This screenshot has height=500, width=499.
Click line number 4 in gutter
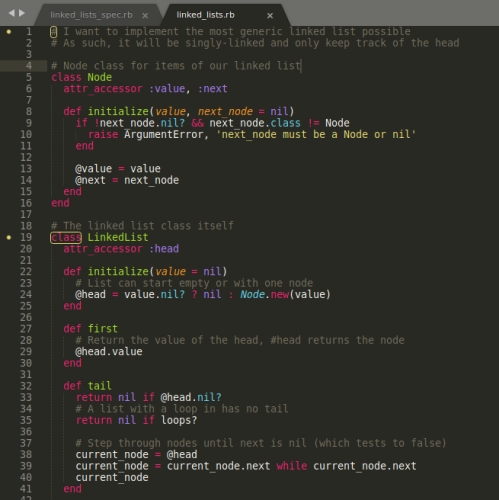click(x=29, y=66)
